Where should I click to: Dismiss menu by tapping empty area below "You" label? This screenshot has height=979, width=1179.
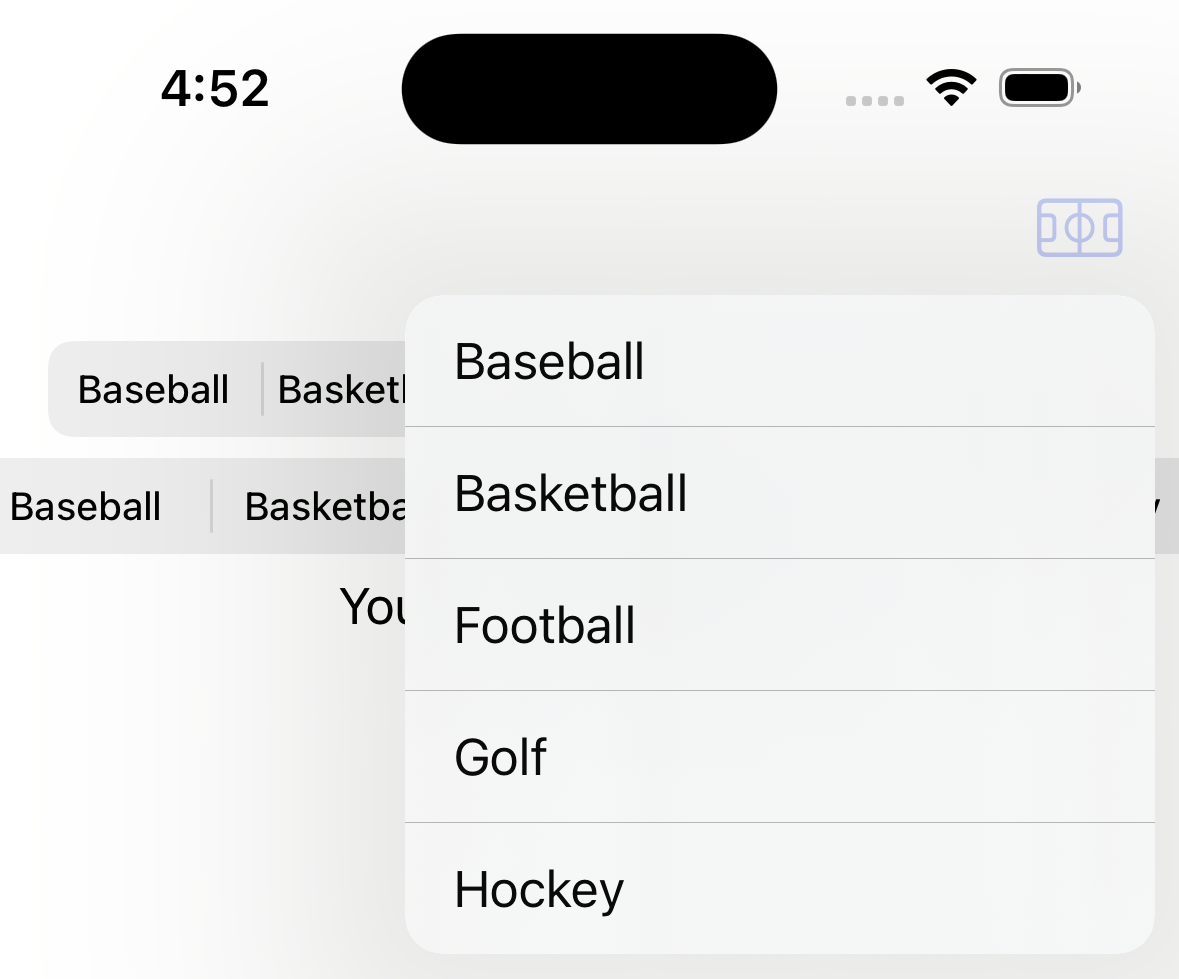point(200,800)
